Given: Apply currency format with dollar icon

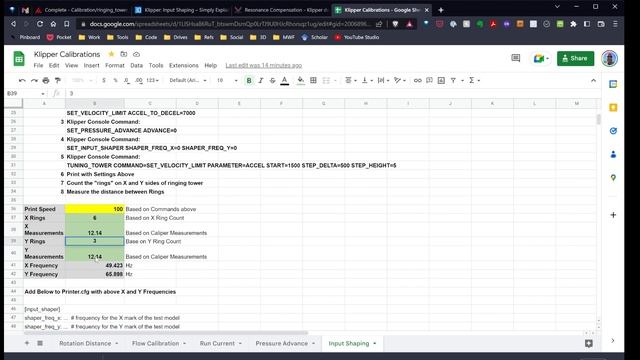Looking at the screenshot, I should (x=104, y=80).
